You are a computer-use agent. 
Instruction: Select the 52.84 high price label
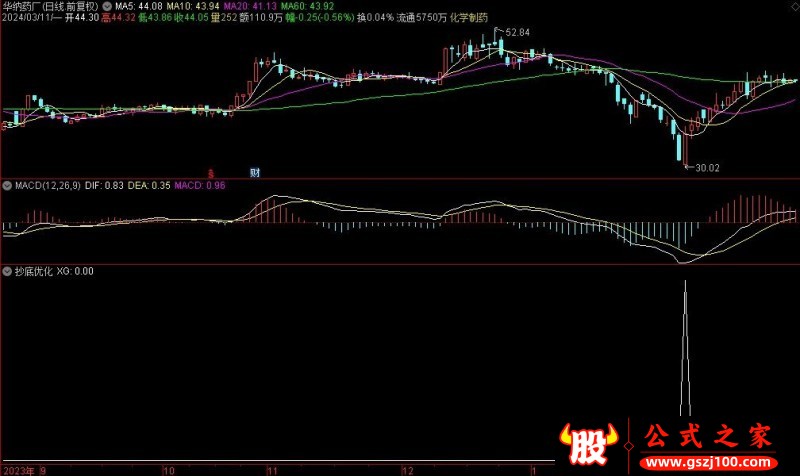516,32
